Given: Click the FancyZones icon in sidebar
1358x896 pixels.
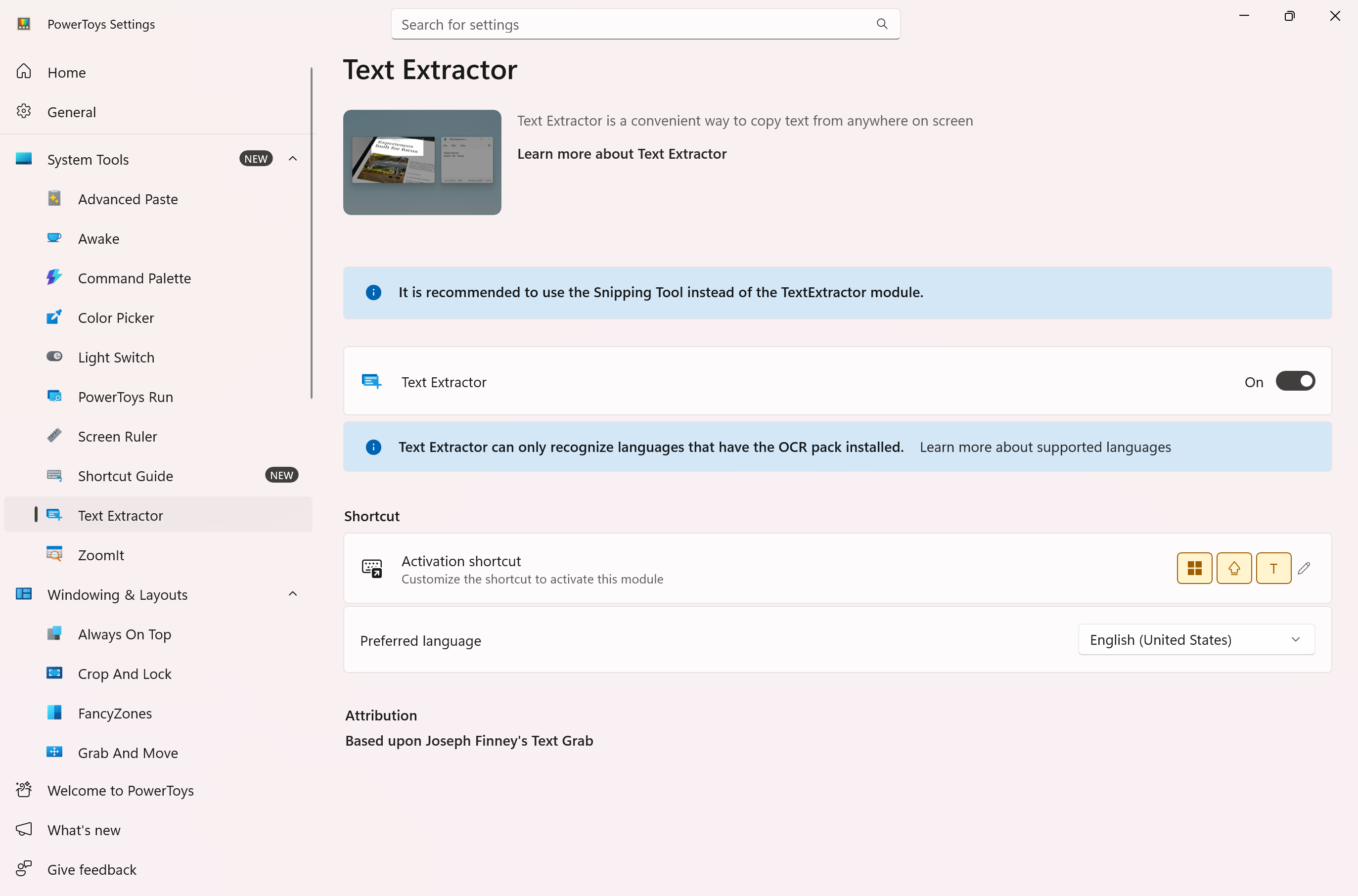Looking at the screenshot, I should click(x=54, y=713).
